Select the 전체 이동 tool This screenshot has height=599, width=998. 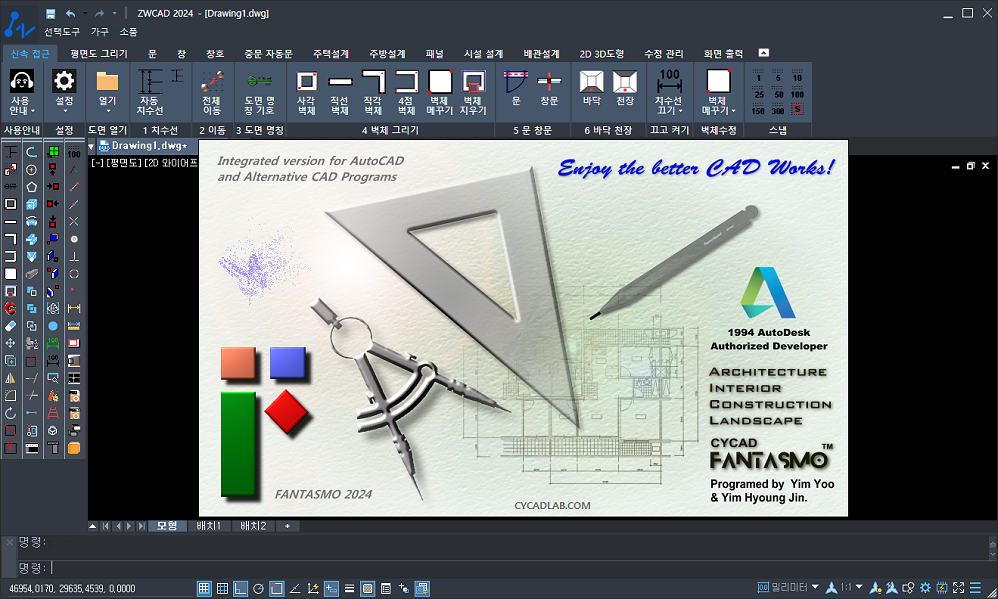point(211,93)
